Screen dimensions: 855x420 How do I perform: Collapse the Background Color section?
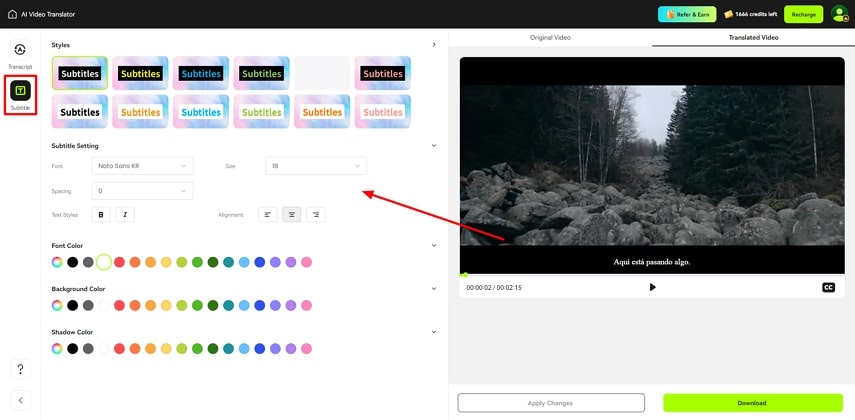[x=434, y=289]
